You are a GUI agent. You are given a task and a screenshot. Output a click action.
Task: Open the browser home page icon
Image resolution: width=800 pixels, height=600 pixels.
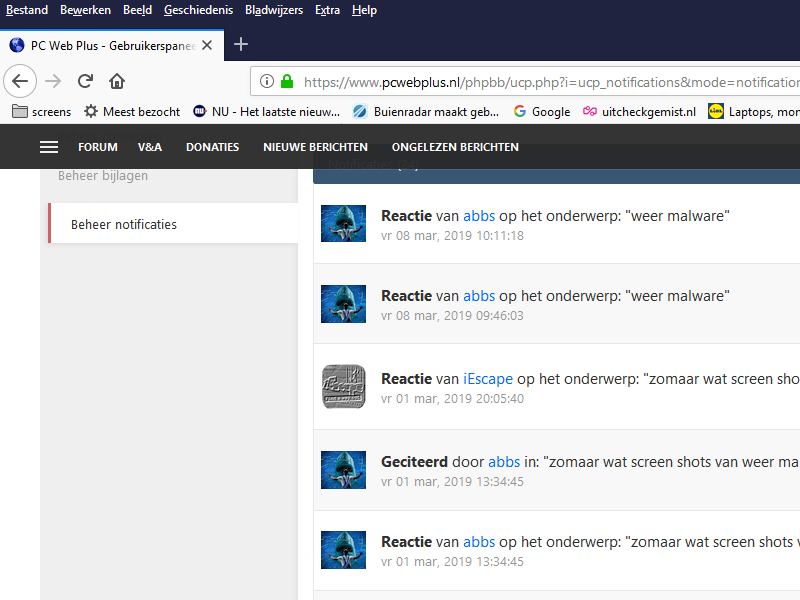tap(117, 81)
